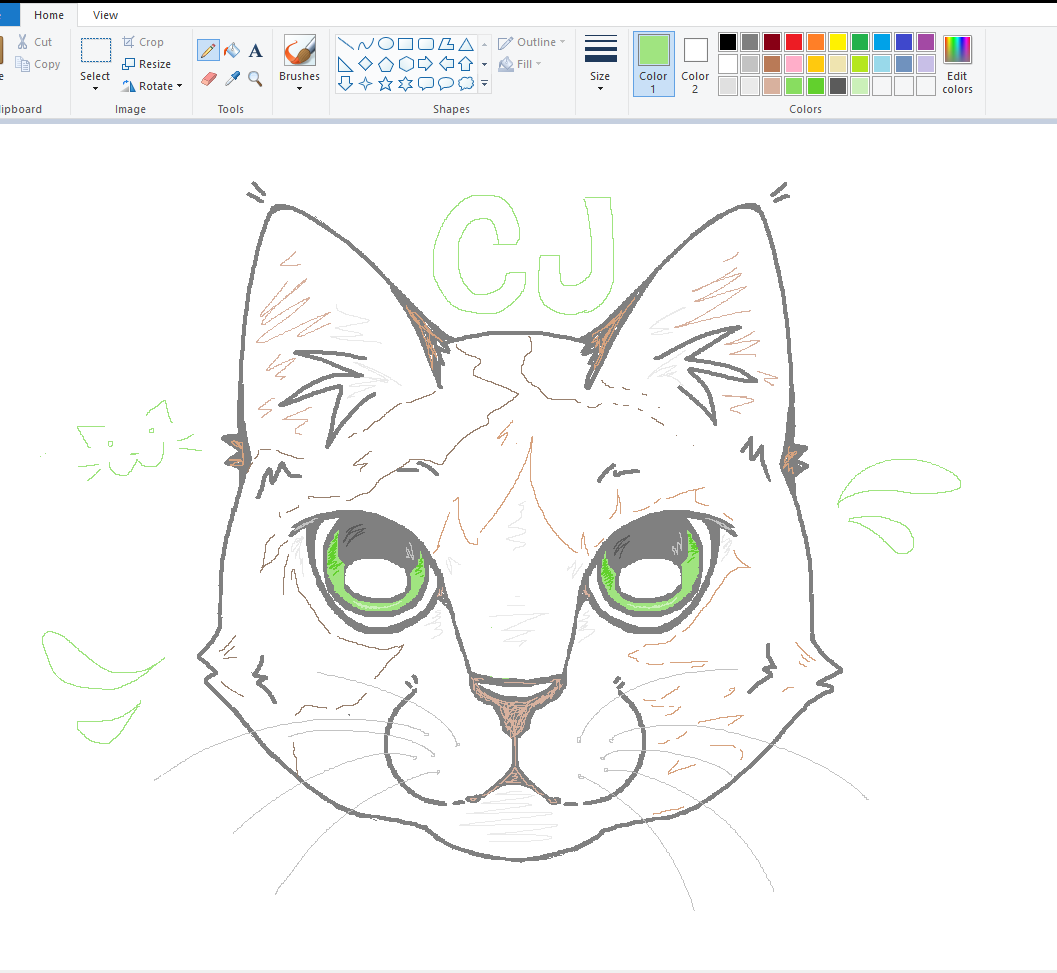Go down one row in Shapes gallery

(484, 64)
